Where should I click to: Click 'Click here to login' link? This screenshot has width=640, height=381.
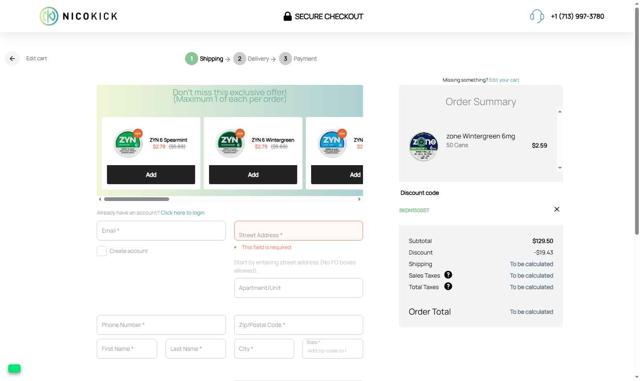coord(182,213)
